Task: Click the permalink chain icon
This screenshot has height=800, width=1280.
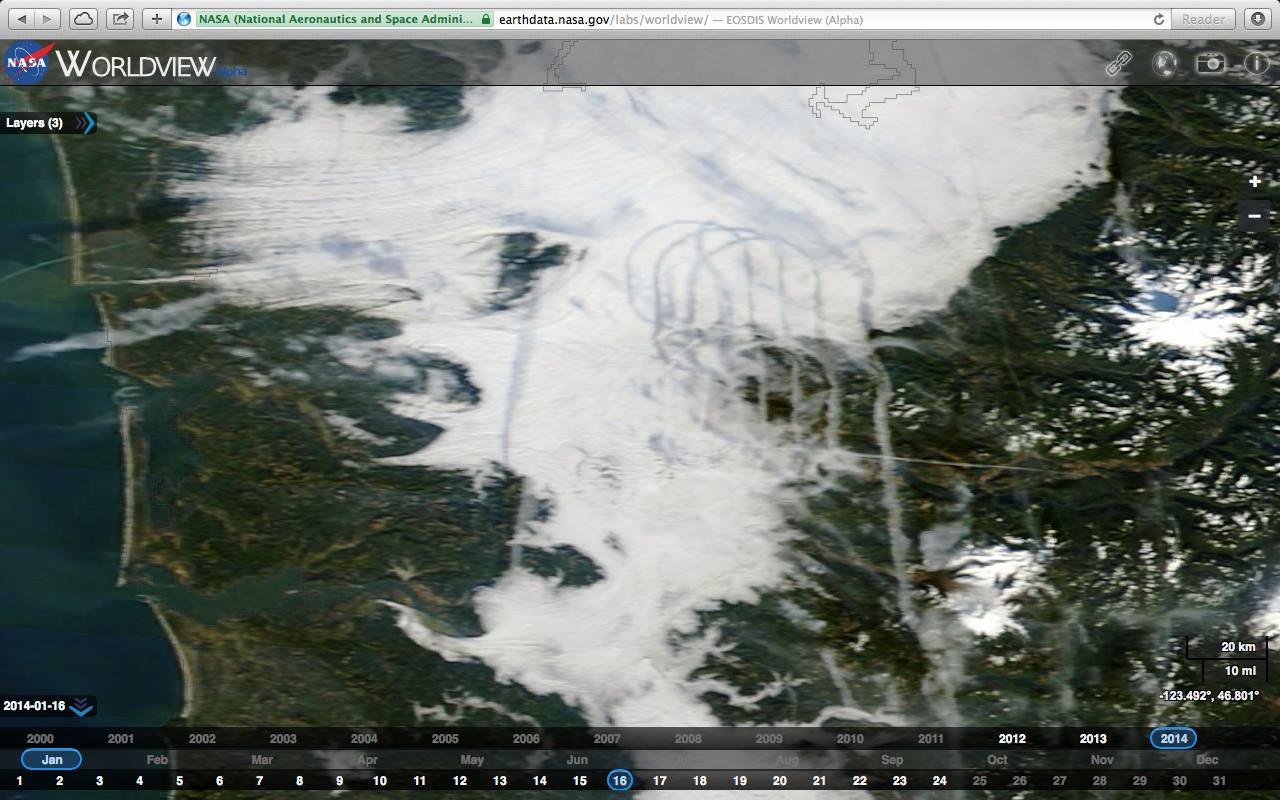Action: point(1118,63)
